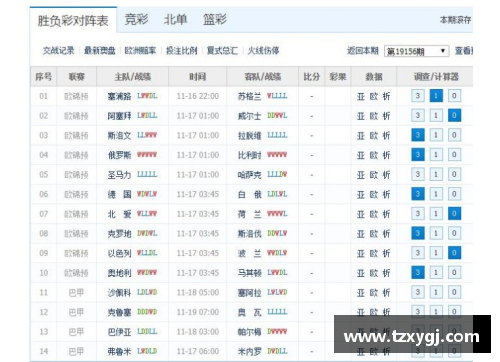Click home team 克罗地 in row 08
This screenshot has height=362, width=500.
click(119, 234)
